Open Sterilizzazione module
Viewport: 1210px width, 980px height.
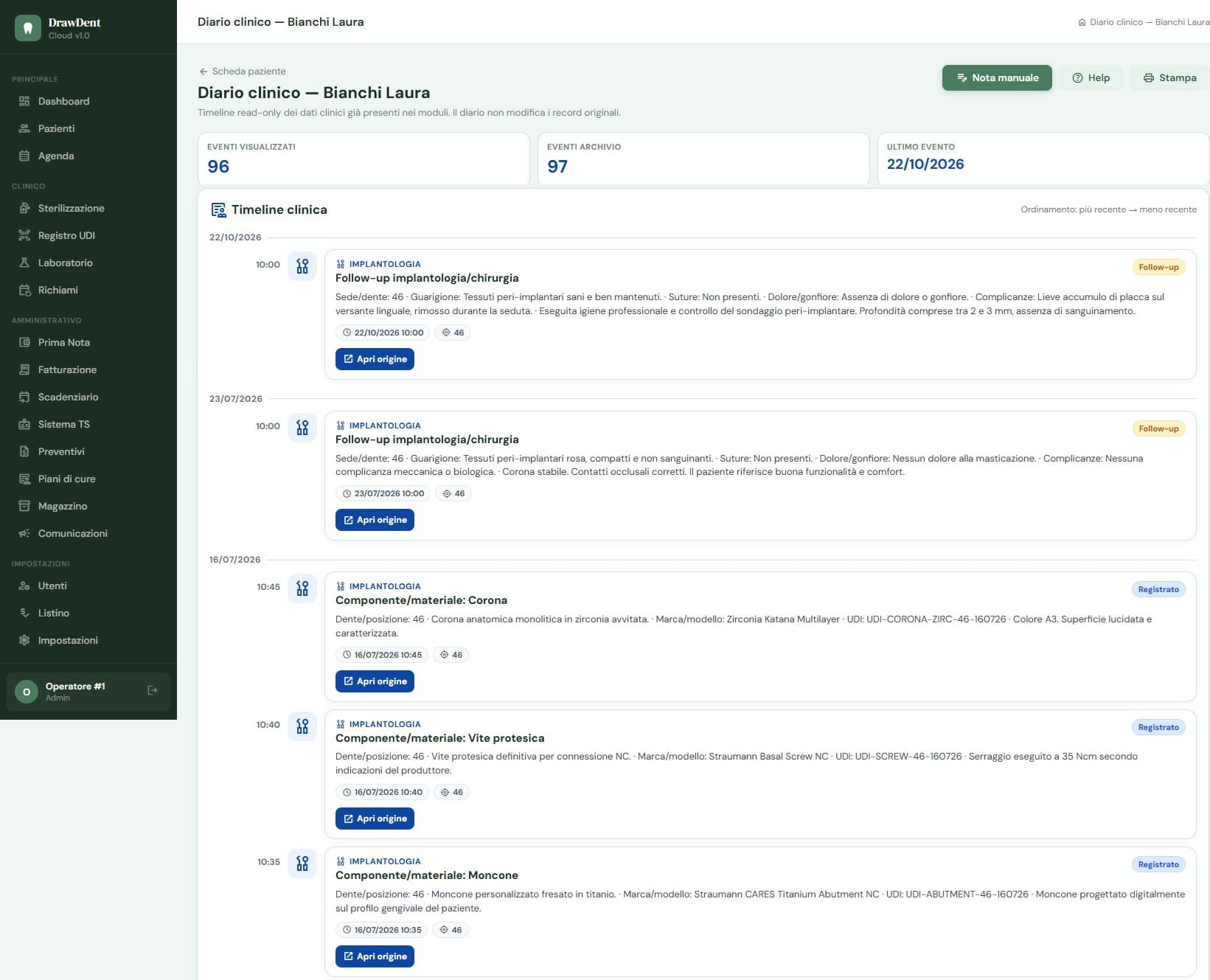click(88, 208)
